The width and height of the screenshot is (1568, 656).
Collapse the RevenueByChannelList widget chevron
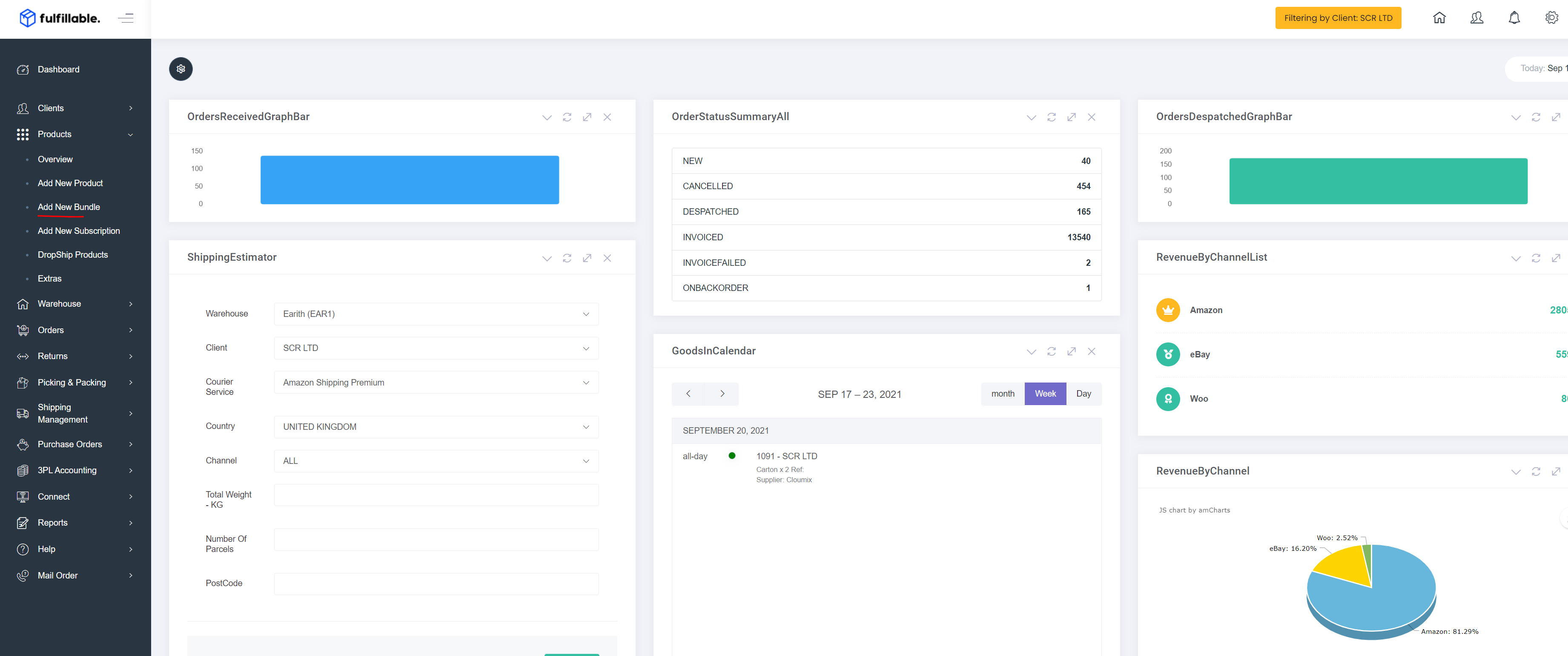(1516, 258)
